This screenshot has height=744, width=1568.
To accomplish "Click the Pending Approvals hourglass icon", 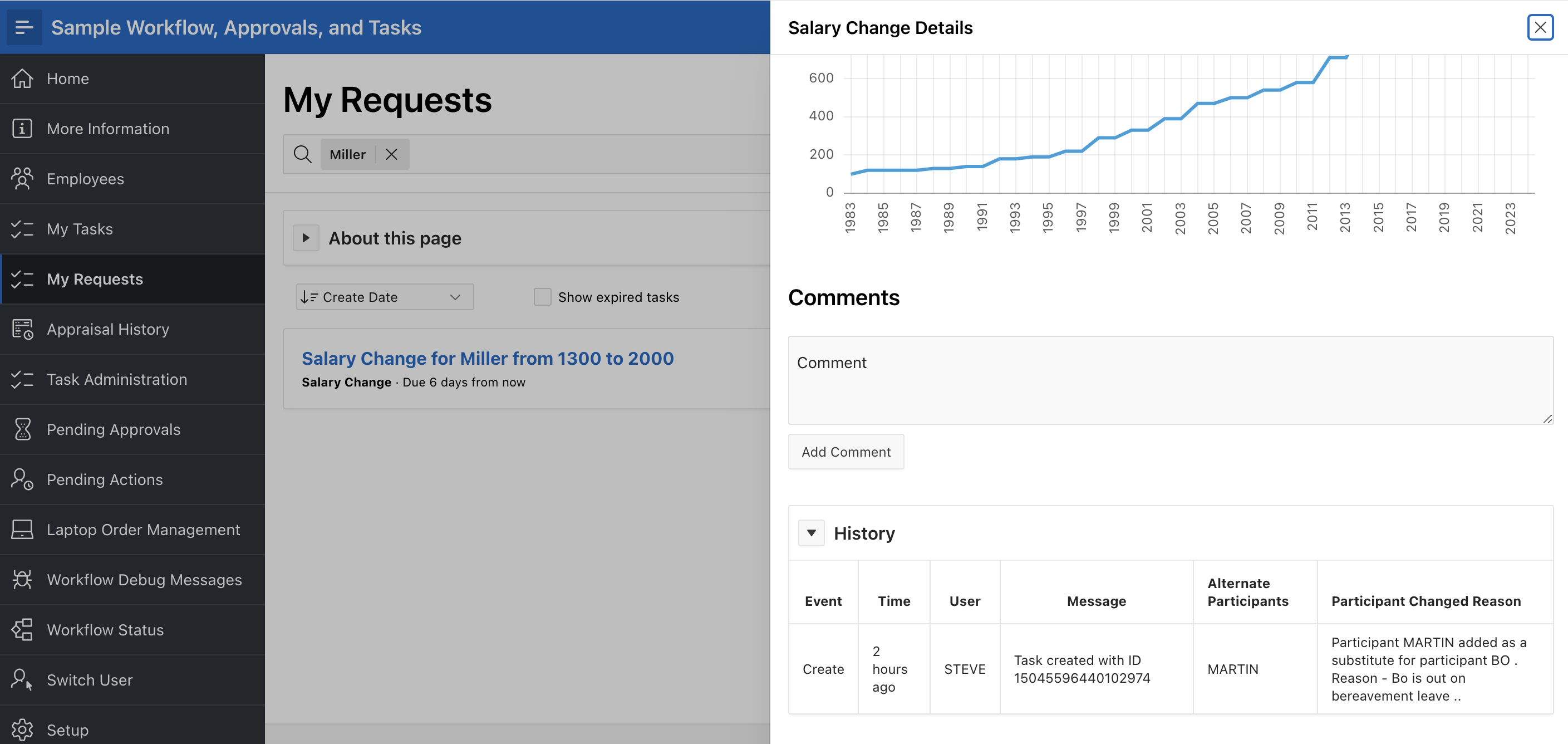I will click(x=22, y=429).
